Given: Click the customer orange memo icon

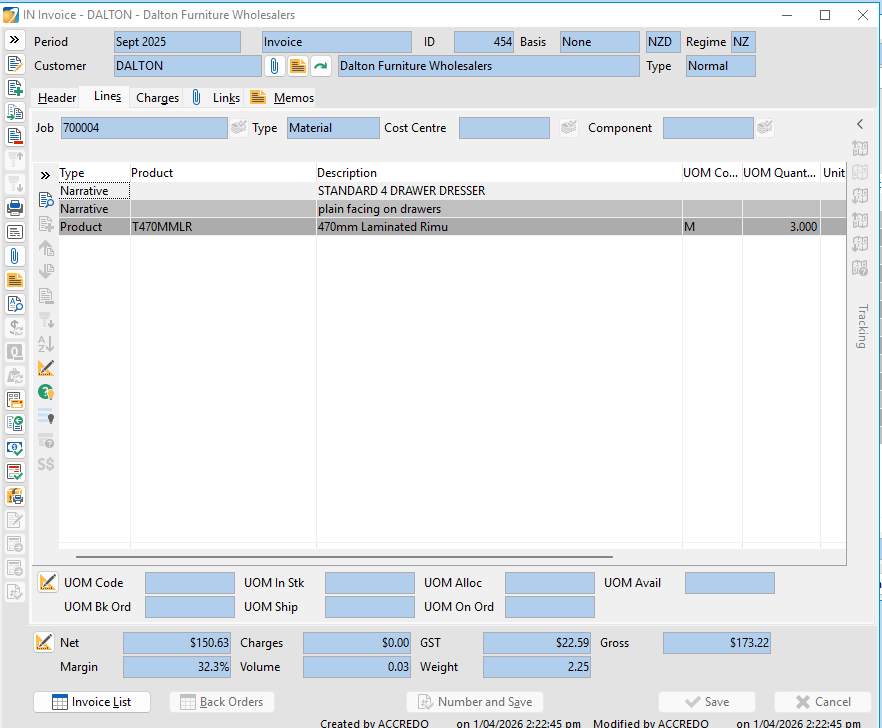Looking at the screenshot, I should click(298, 66).
